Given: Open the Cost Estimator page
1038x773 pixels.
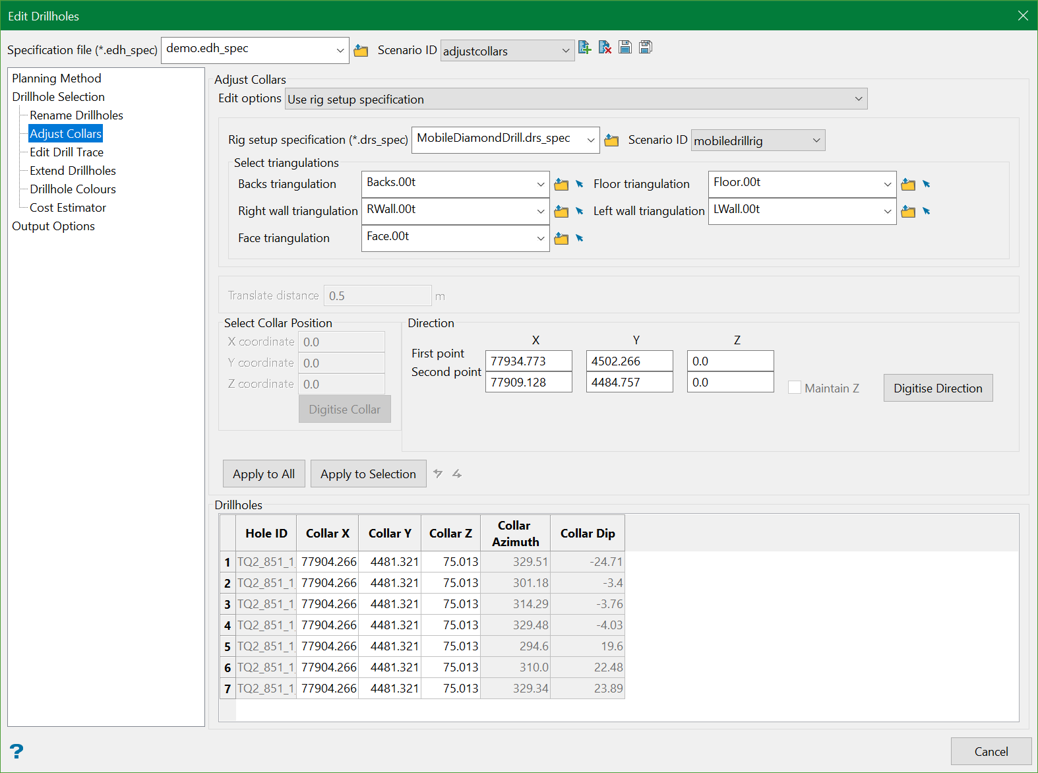Looking at the screenshot, I should coord(67,208).
